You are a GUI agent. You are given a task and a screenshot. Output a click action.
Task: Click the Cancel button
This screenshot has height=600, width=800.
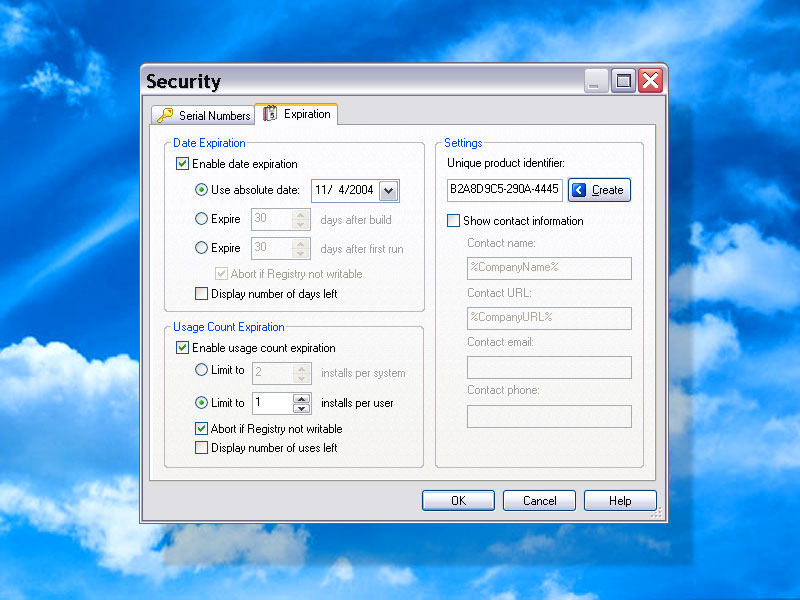tap(539, 501)
